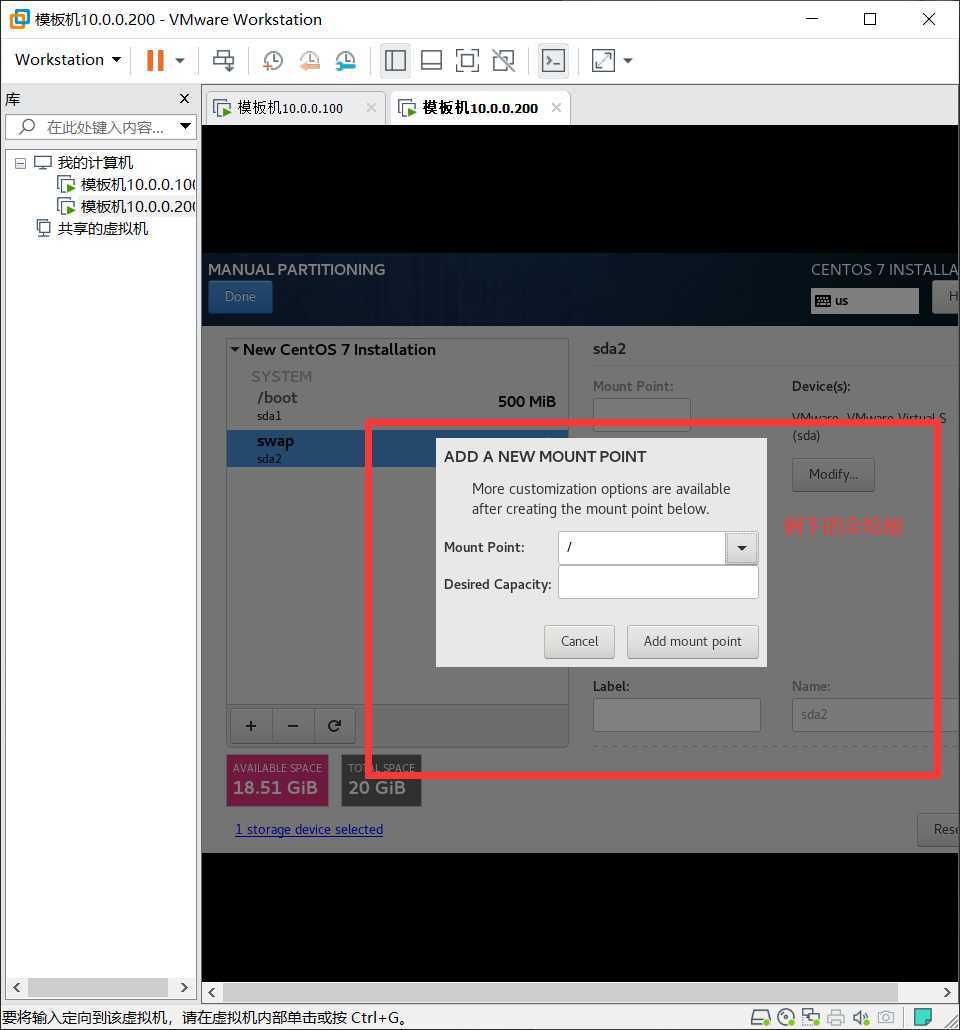The width and height of the screenshot is (960, 1030).
Task: Open the stretch display dropdown arrow
Action: [x=628, y=60]
